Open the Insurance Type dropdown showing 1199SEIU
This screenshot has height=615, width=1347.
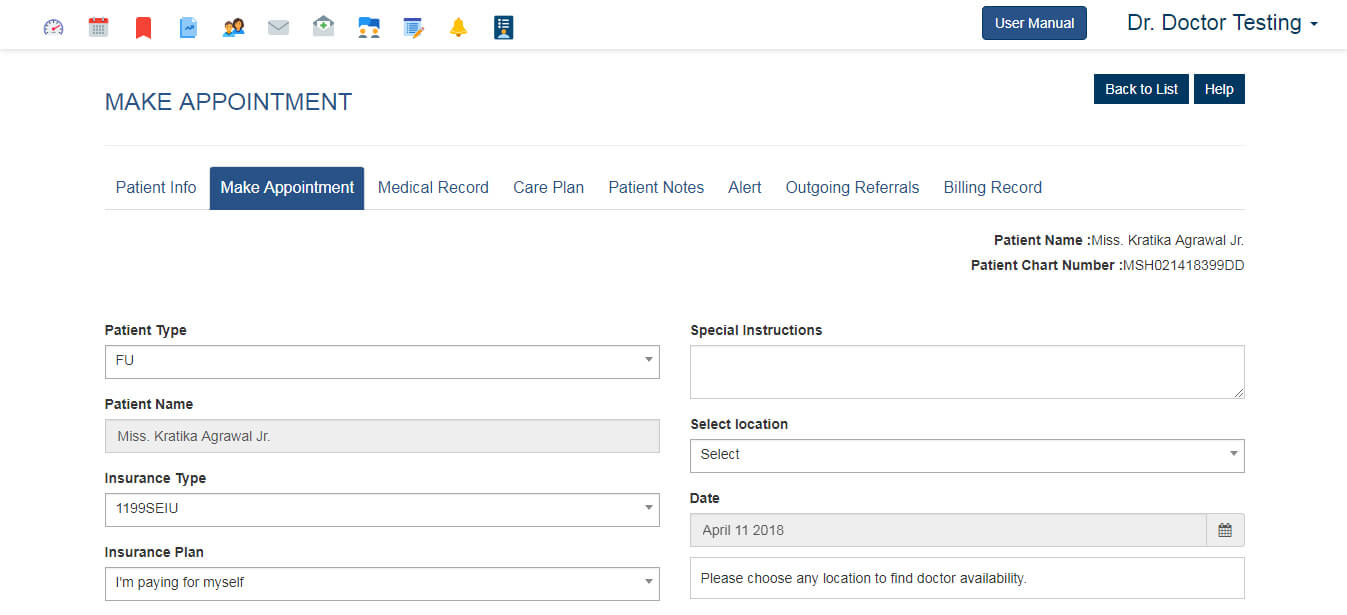click(382, 510)
